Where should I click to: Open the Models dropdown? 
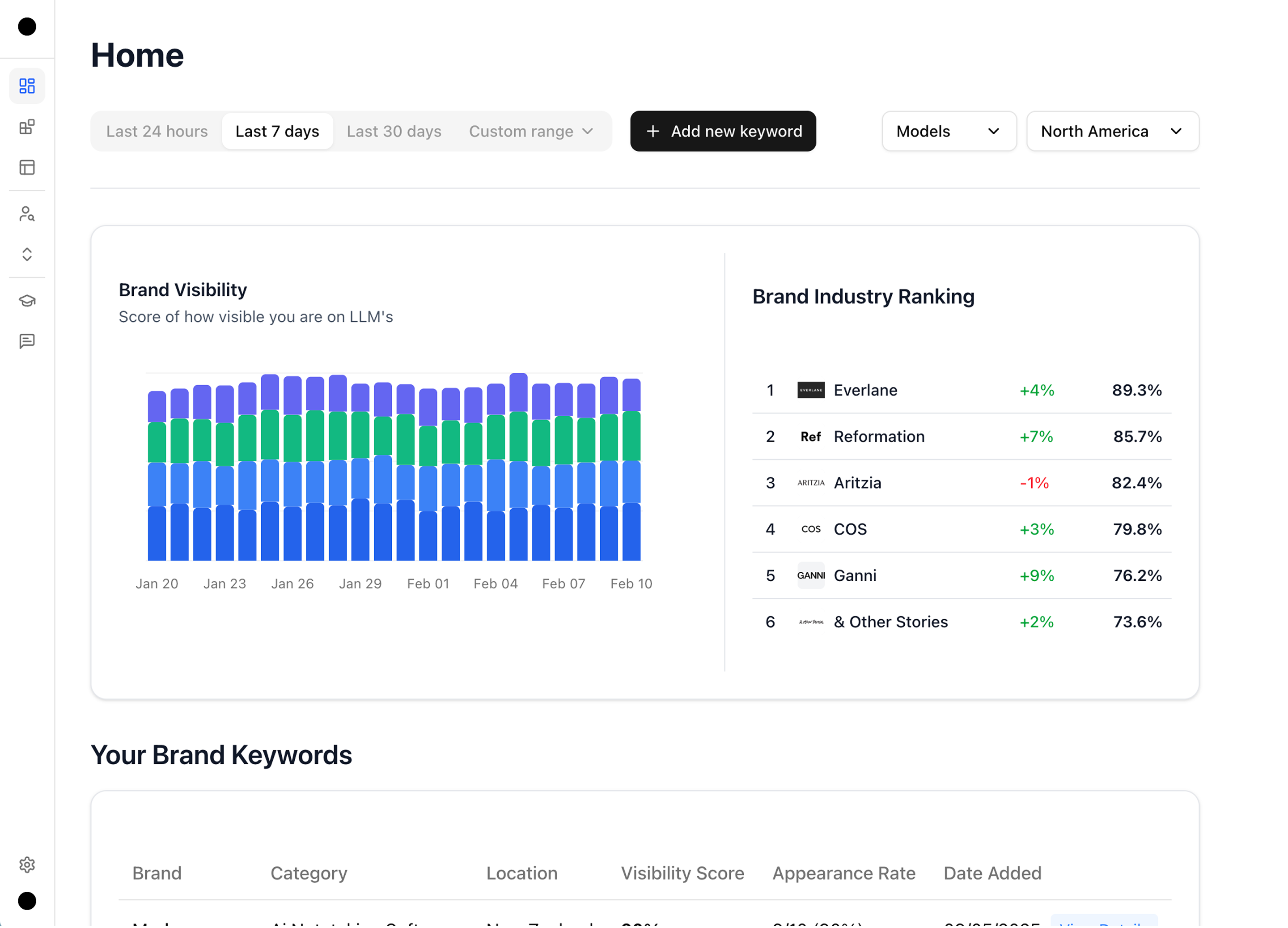click(950, 131)
